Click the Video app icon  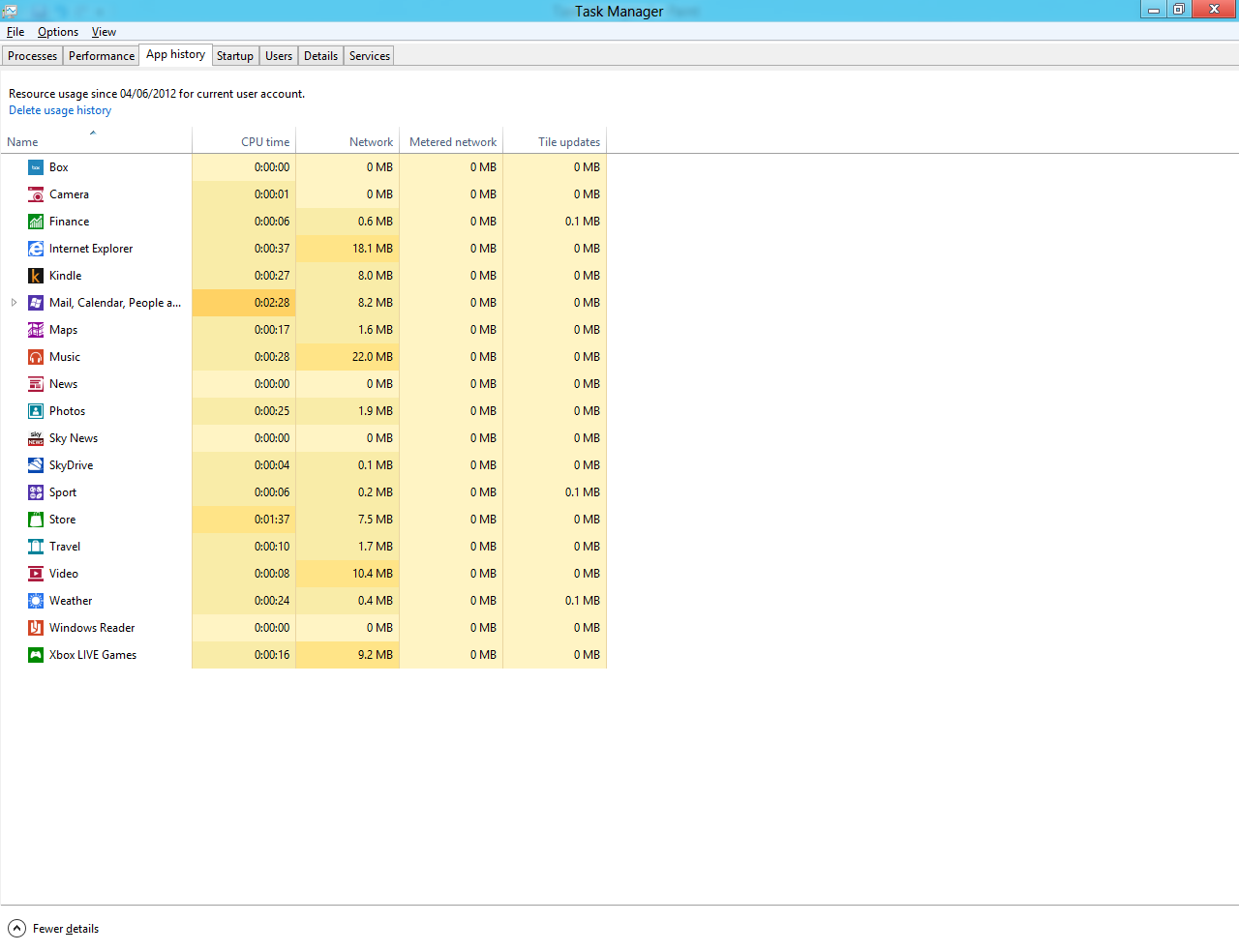click(x=36, y=574)
